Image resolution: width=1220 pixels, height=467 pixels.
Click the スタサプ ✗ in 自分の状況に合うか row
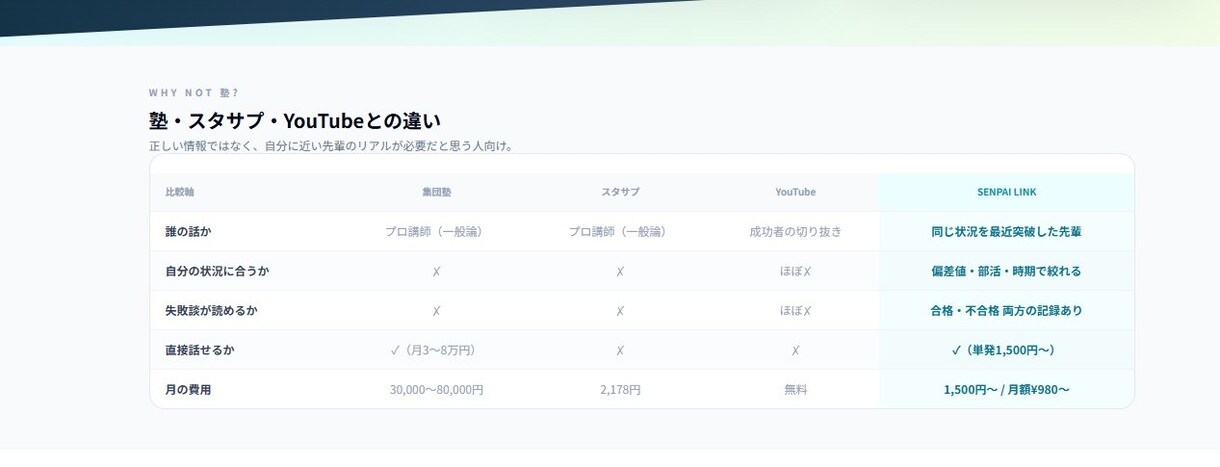(x=620, y=271)
